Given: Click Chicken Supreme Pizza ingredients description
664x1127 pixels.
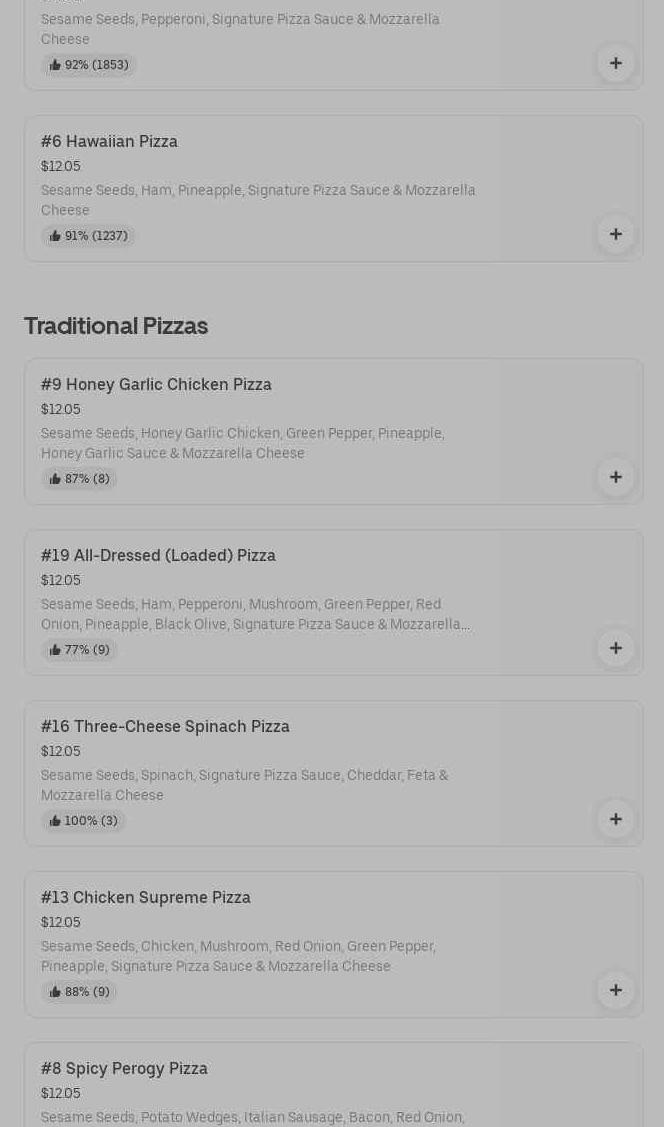Looking at the screenshot, I should pos(238,956).
